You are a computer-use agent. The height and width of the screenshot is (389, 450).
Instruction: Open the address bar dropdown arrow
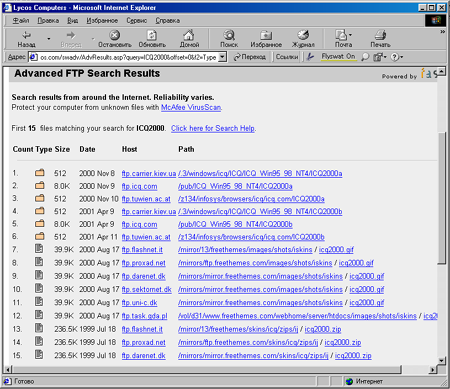tap(223, 57)
